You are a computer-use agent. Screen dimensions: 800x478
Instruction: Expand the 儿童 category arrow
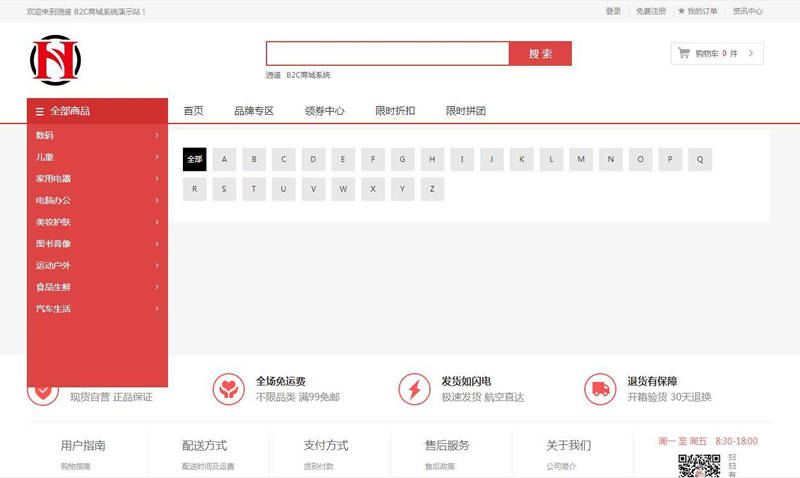tap(157, 157)
